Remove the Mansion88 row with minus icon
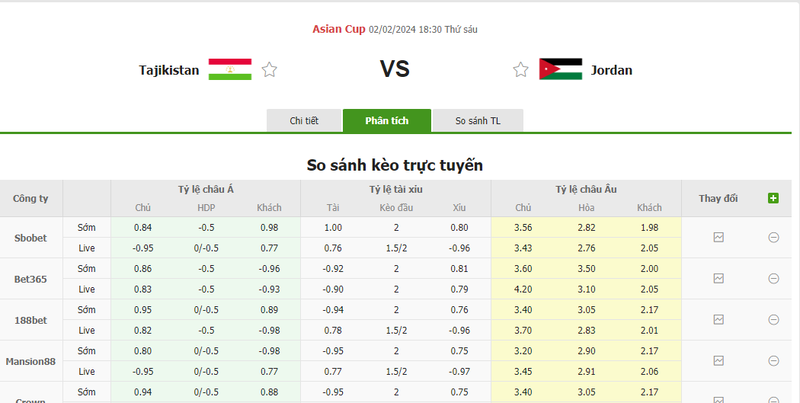Screen dimensions: 800x403 [x=773, y=361]
